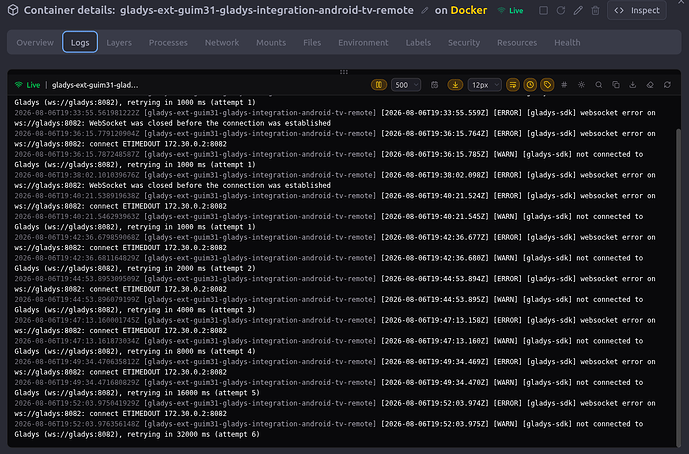
Task: Click the timestamp 2026-08-06T19:33:55.561981222Z
Action: (x=77, y=113)
